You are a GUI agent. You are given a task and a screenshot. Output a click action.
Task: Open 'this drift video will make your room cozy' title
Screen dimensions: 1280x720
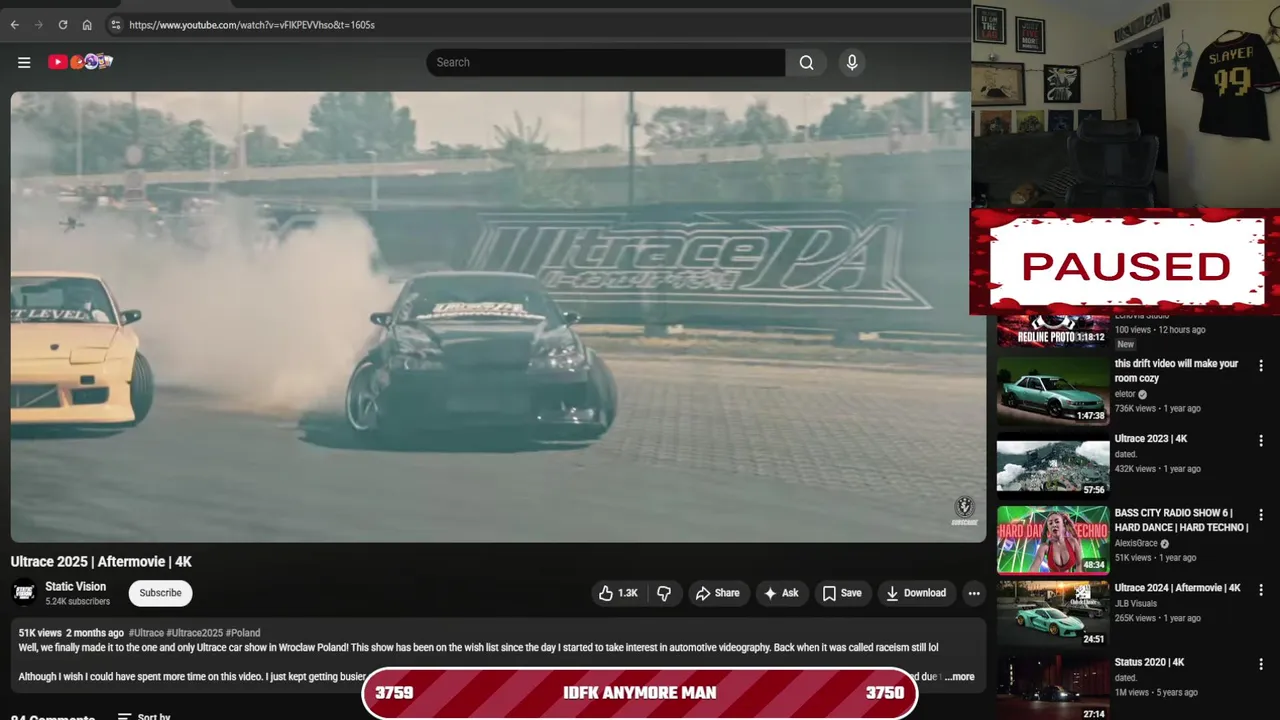point(1177,371)
